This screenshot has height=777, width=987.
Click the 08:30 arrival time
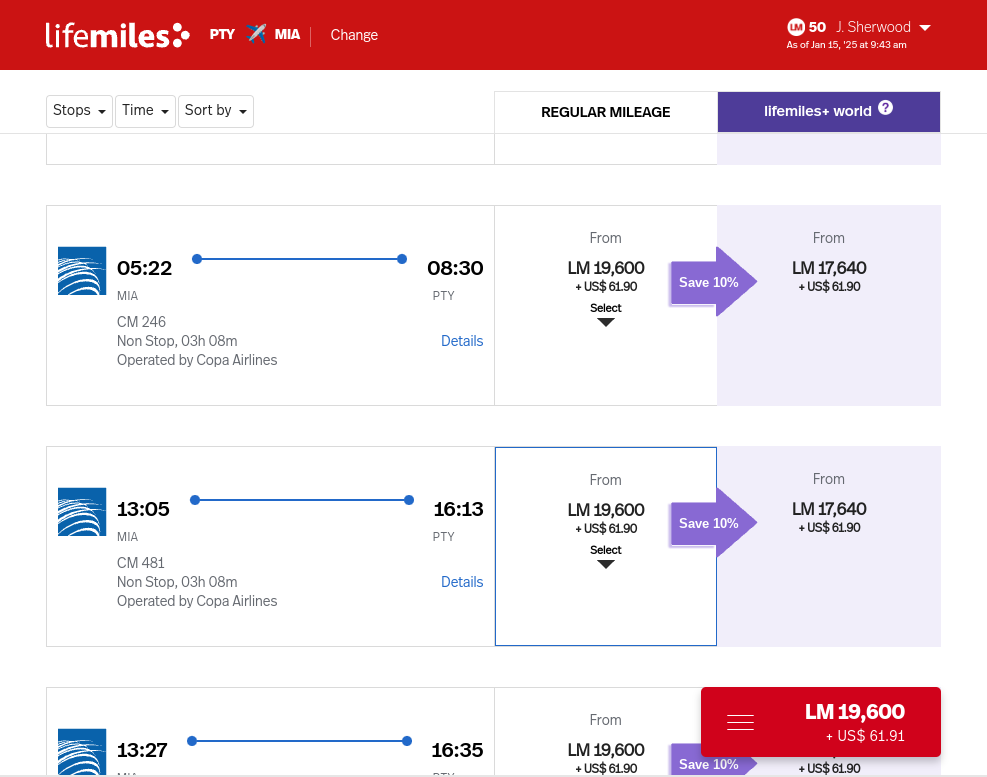click(455, 268)
